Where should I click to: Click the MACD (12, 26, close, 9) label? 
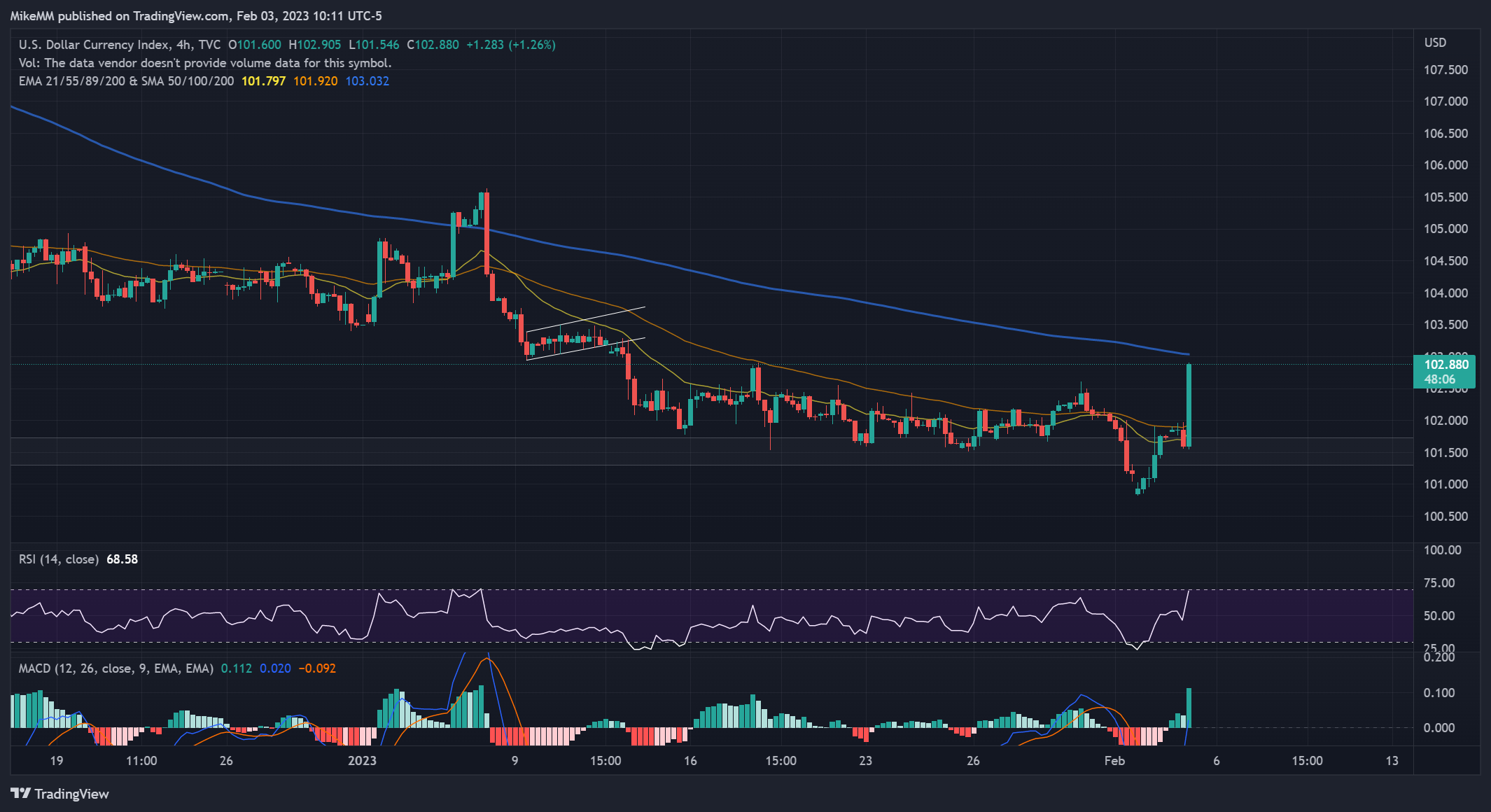tap(116, 668)
